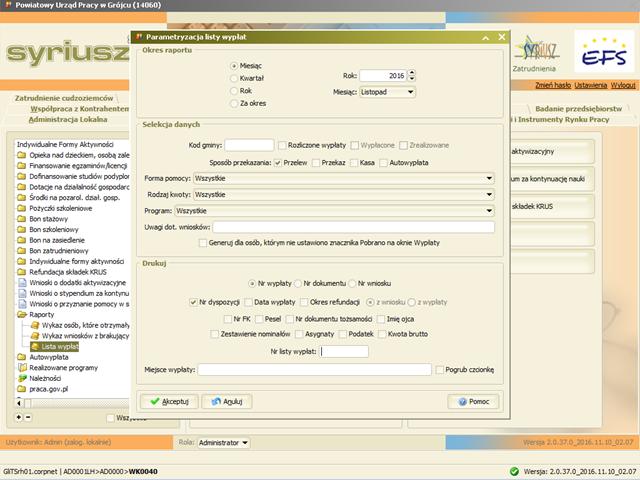Click the Akceptuj button
The image size is (640, 480).
169,402
